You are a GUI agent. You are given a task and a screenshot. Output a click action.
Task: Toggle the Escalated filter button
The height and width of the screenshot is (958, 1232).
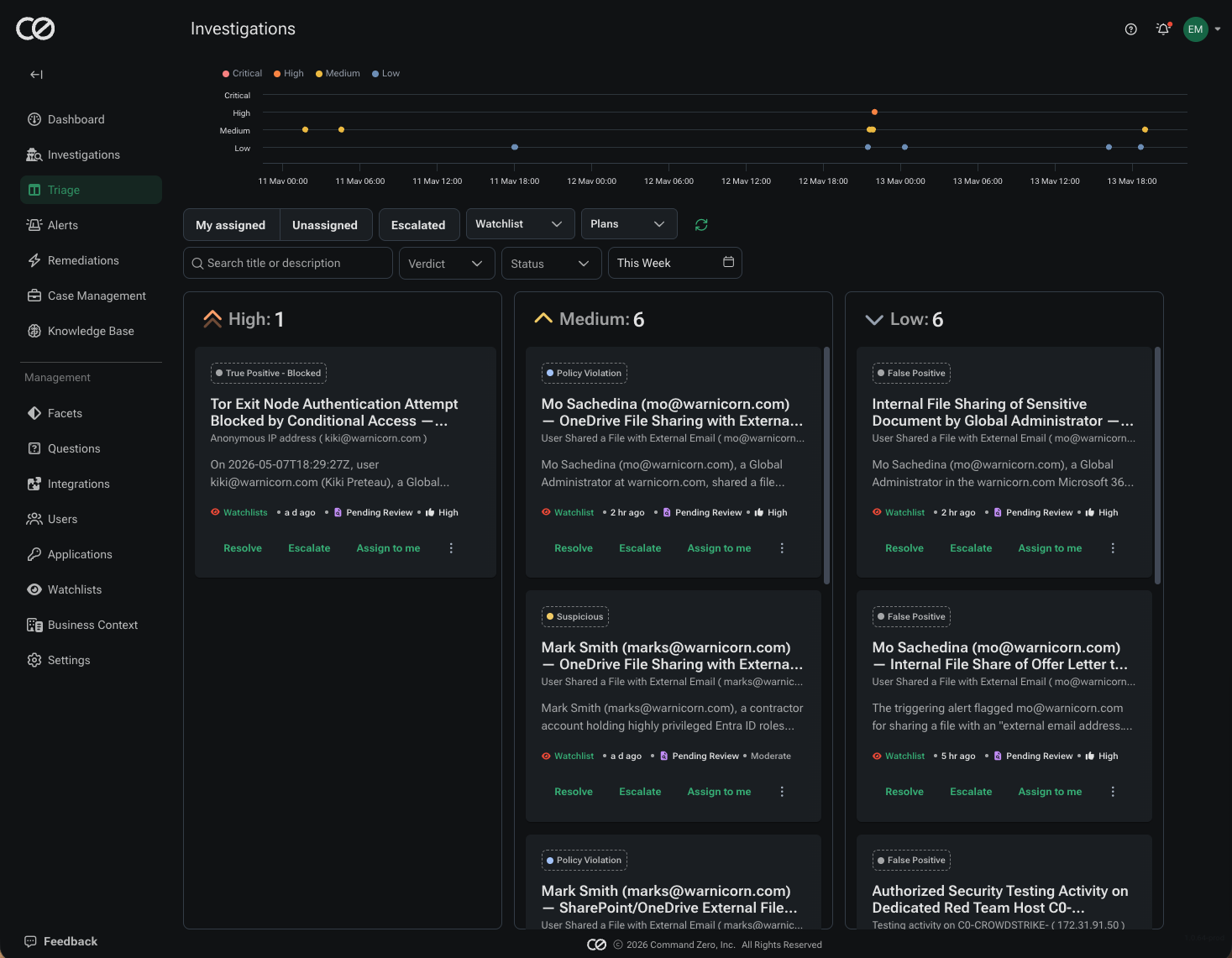pos(418,225)
